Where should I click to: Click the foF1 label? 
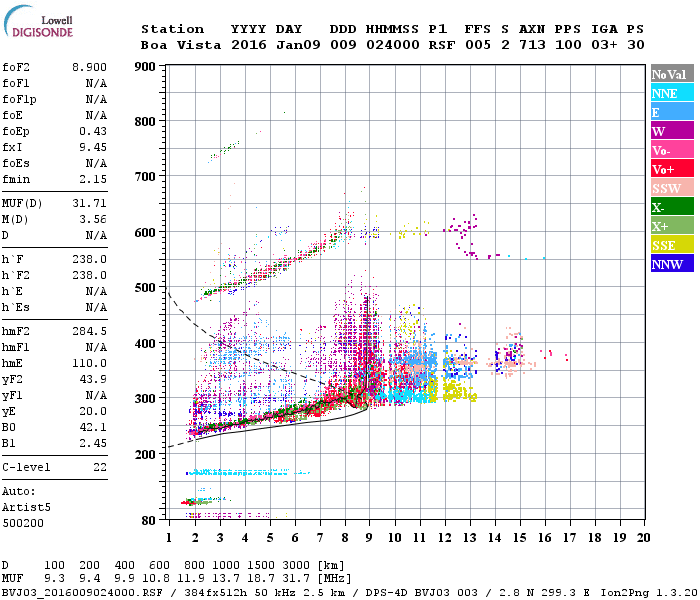[16, 83]
